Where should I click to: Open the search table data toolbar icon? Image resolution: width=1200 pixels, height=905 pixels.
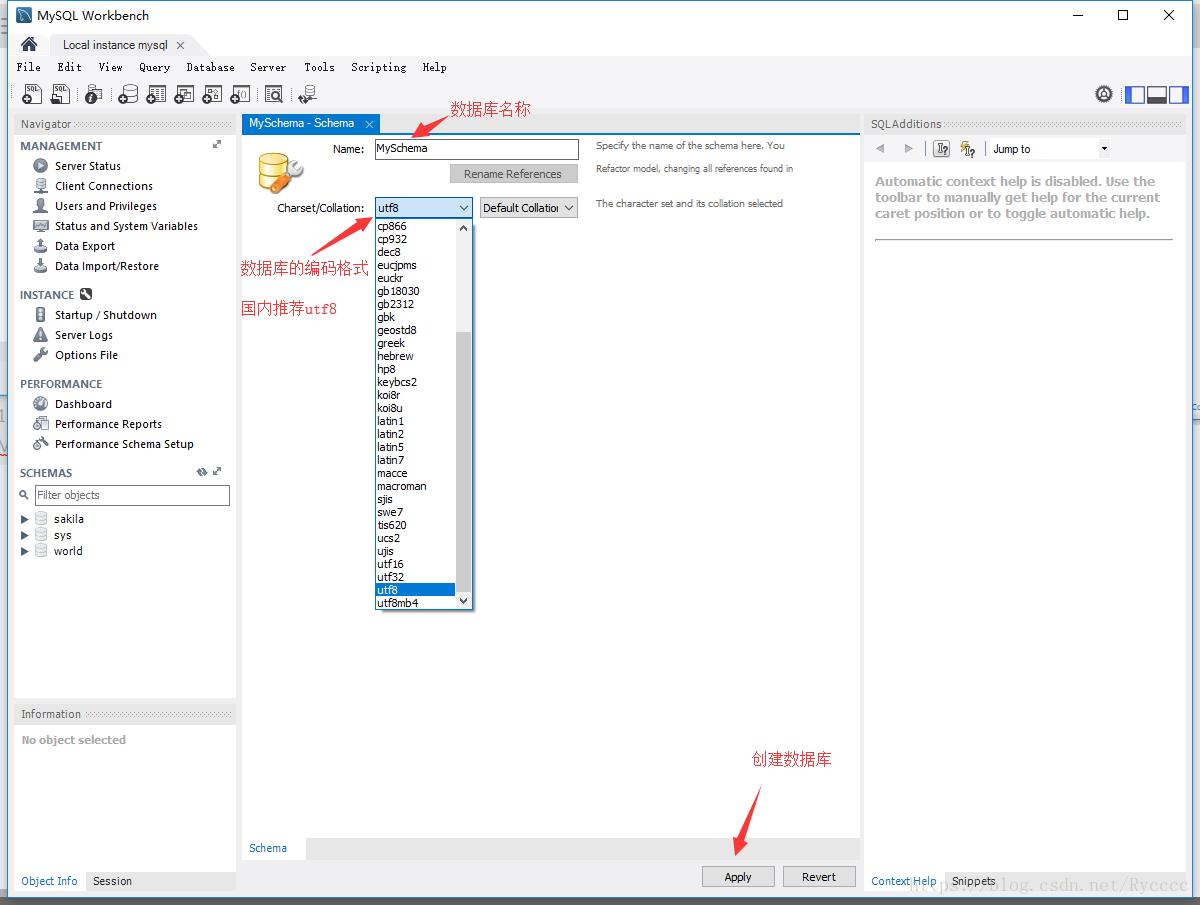coord(274,94)
